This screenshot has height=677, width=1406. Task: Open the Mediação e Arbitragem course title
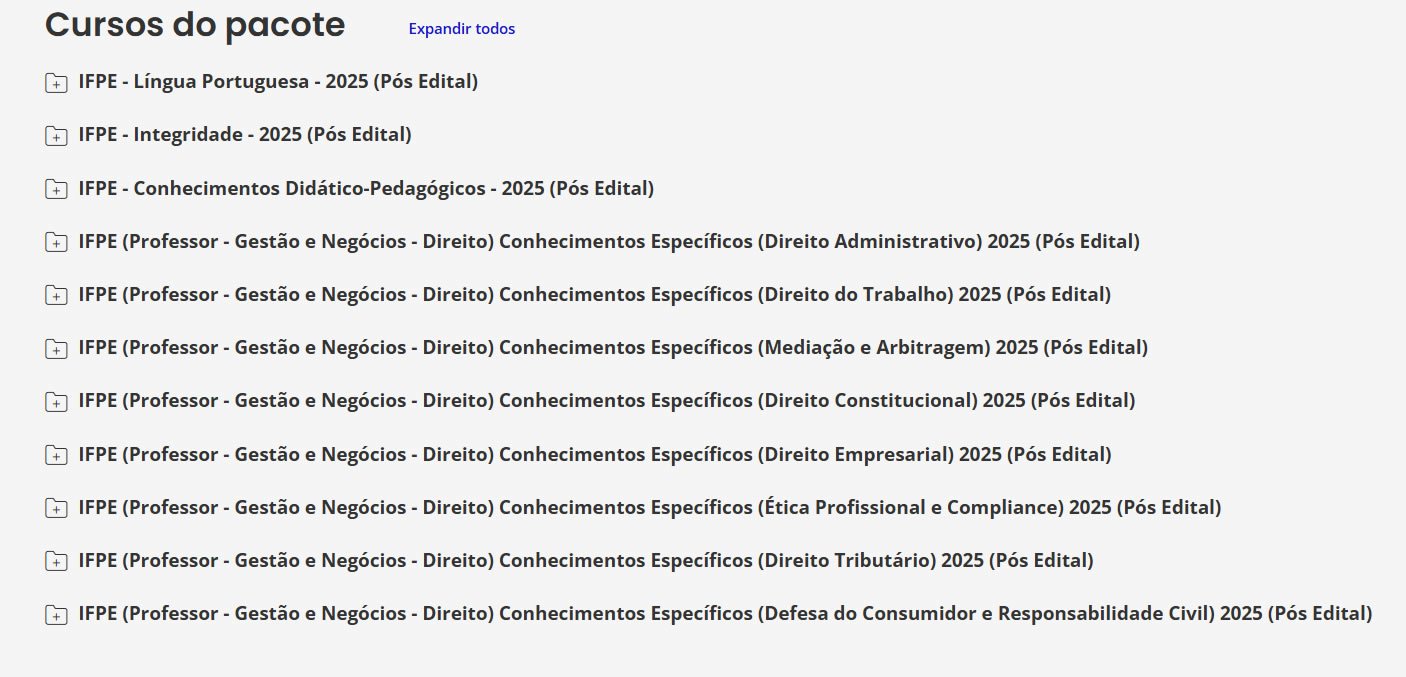coord(613,347)
